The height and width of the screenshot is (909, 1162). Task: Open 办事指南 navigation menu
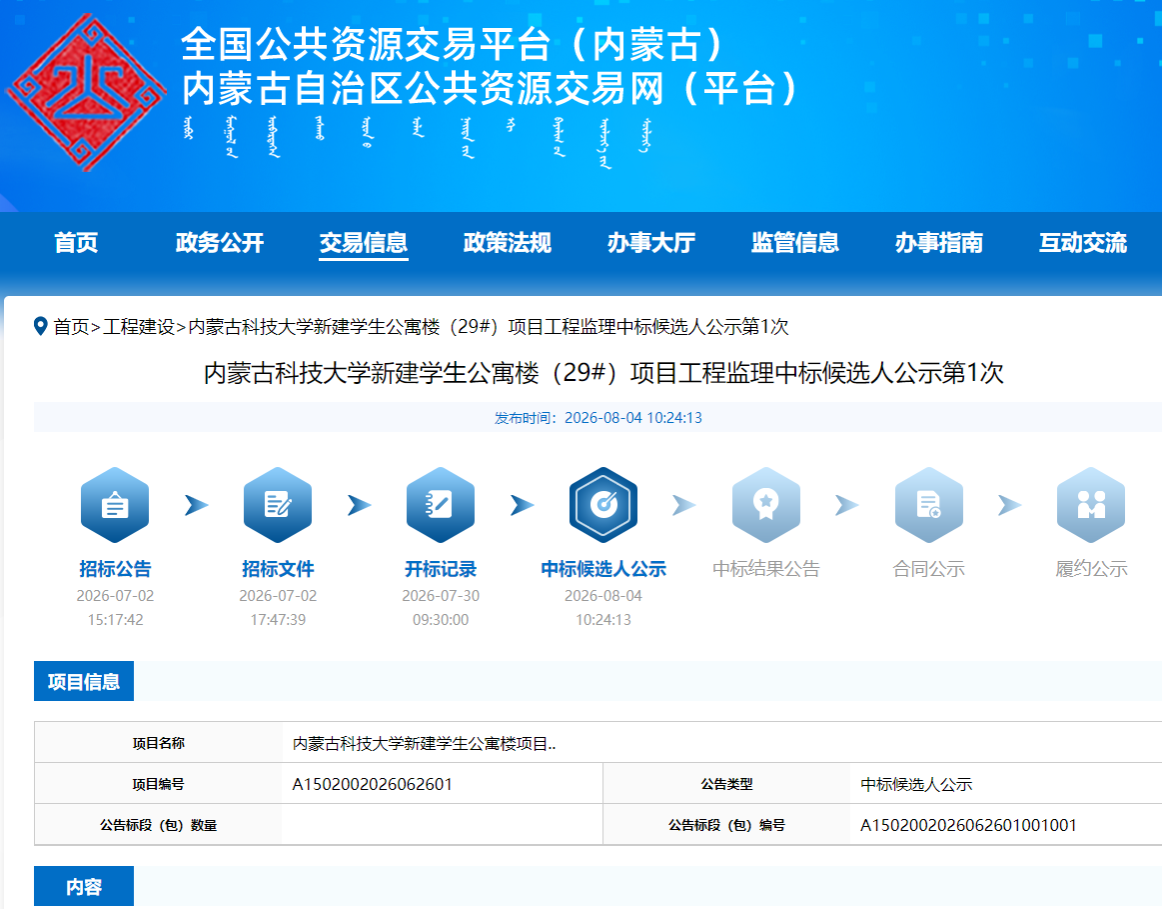point(938,242)
